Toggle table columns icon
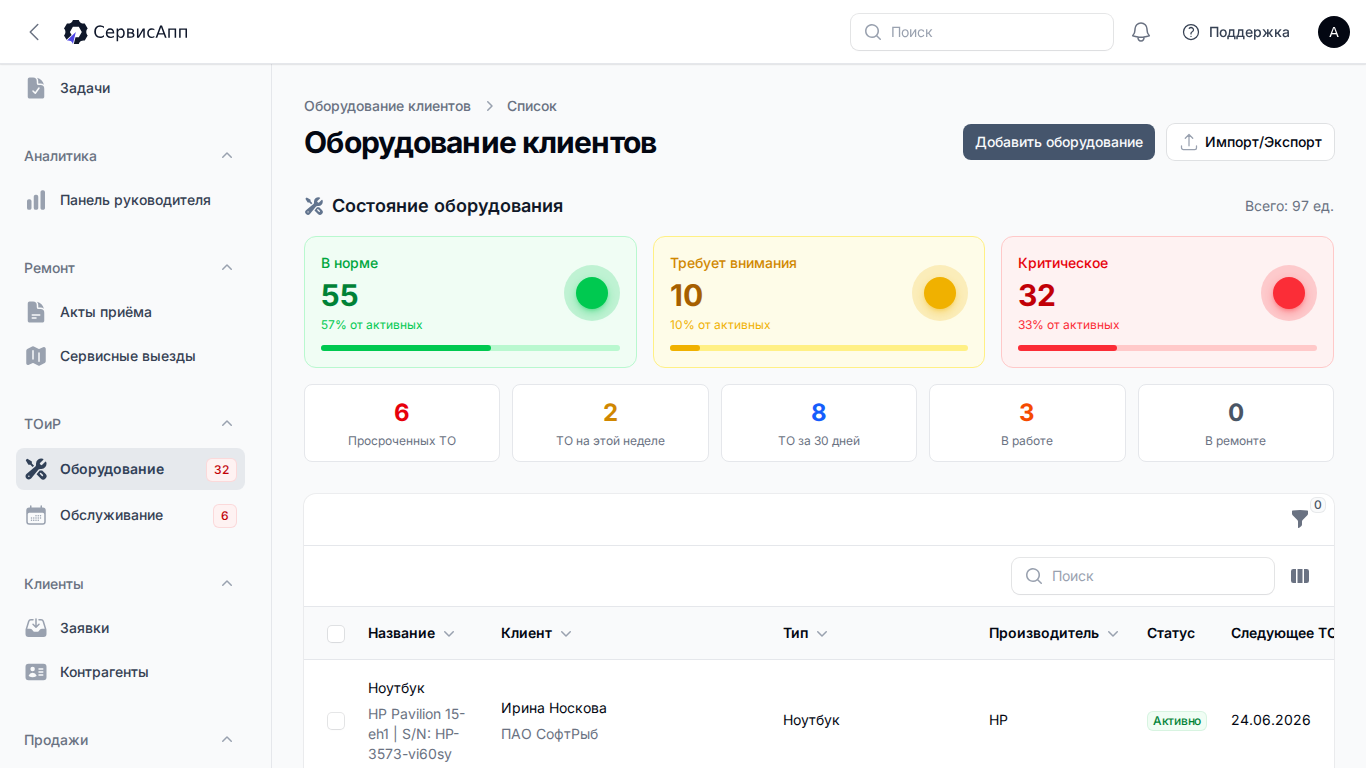The width and height of the screenshot is (1366, 768). click(1300, 576)
